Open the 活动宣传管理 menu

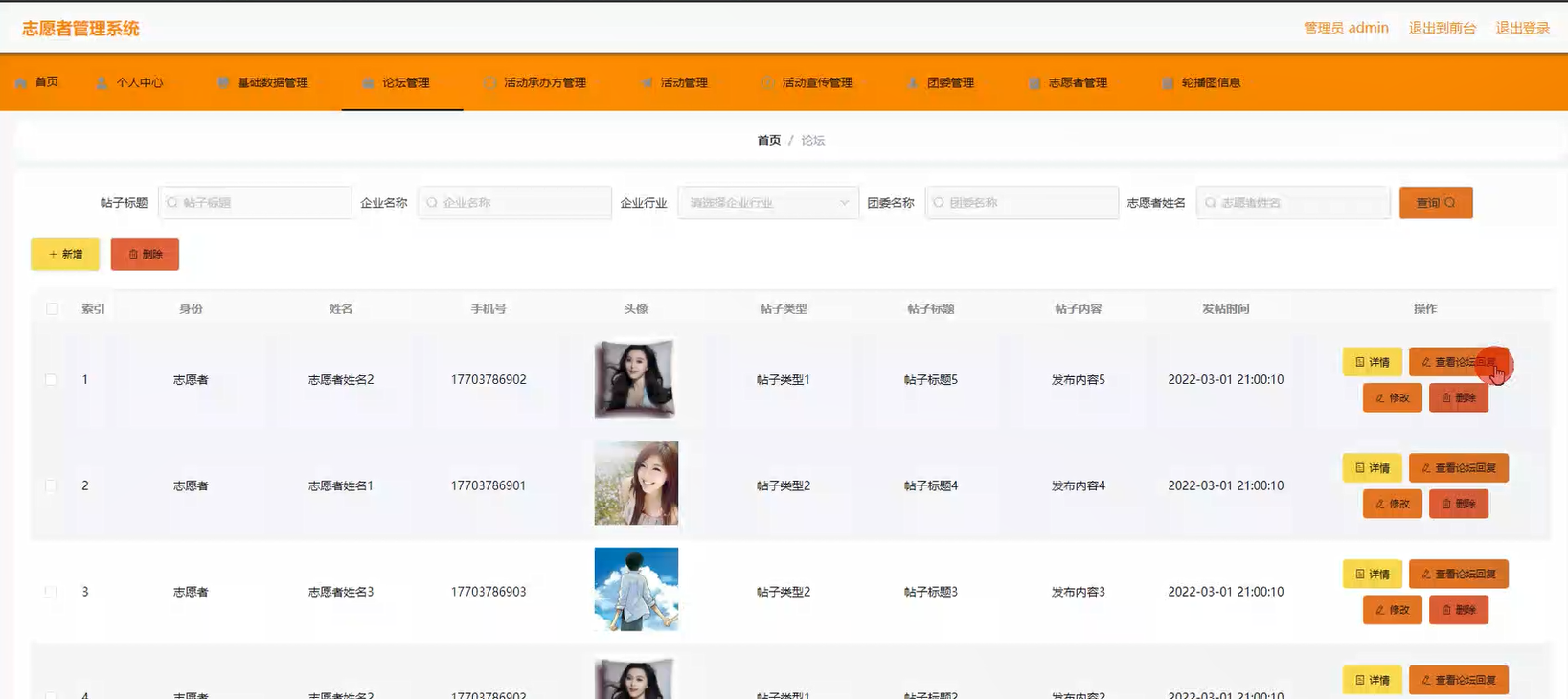(x=807, y=82)
